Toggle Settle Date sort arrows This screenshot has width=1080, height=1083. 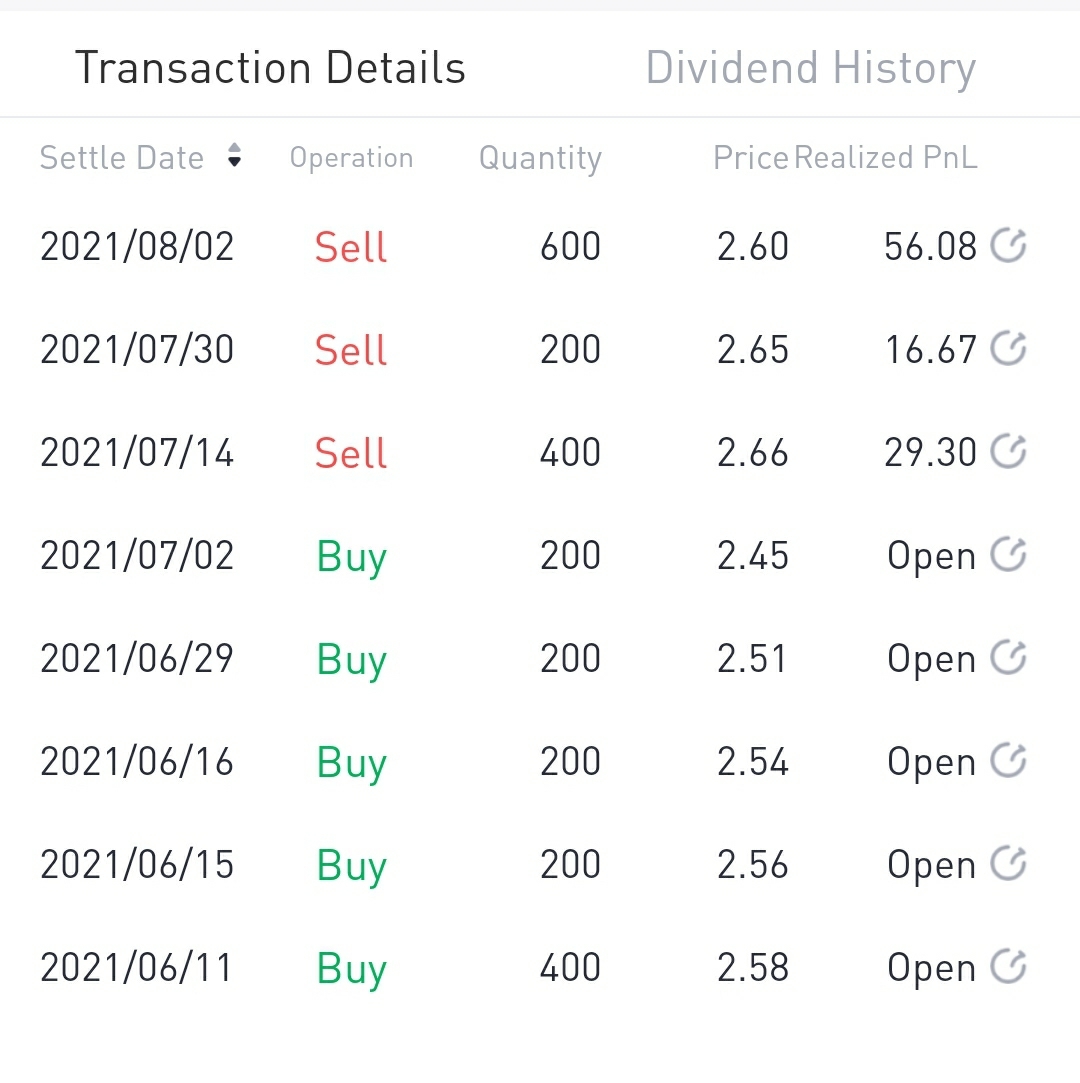[x=234, y=156]
